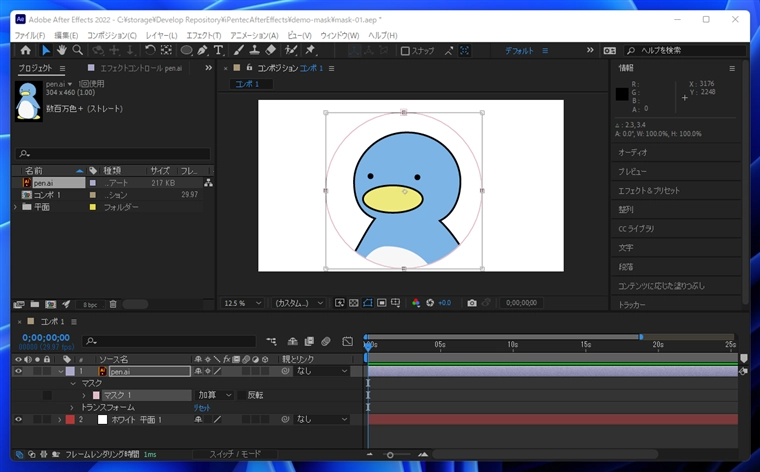Select the Pen tool in the toolbar

[x=203, y=50]
